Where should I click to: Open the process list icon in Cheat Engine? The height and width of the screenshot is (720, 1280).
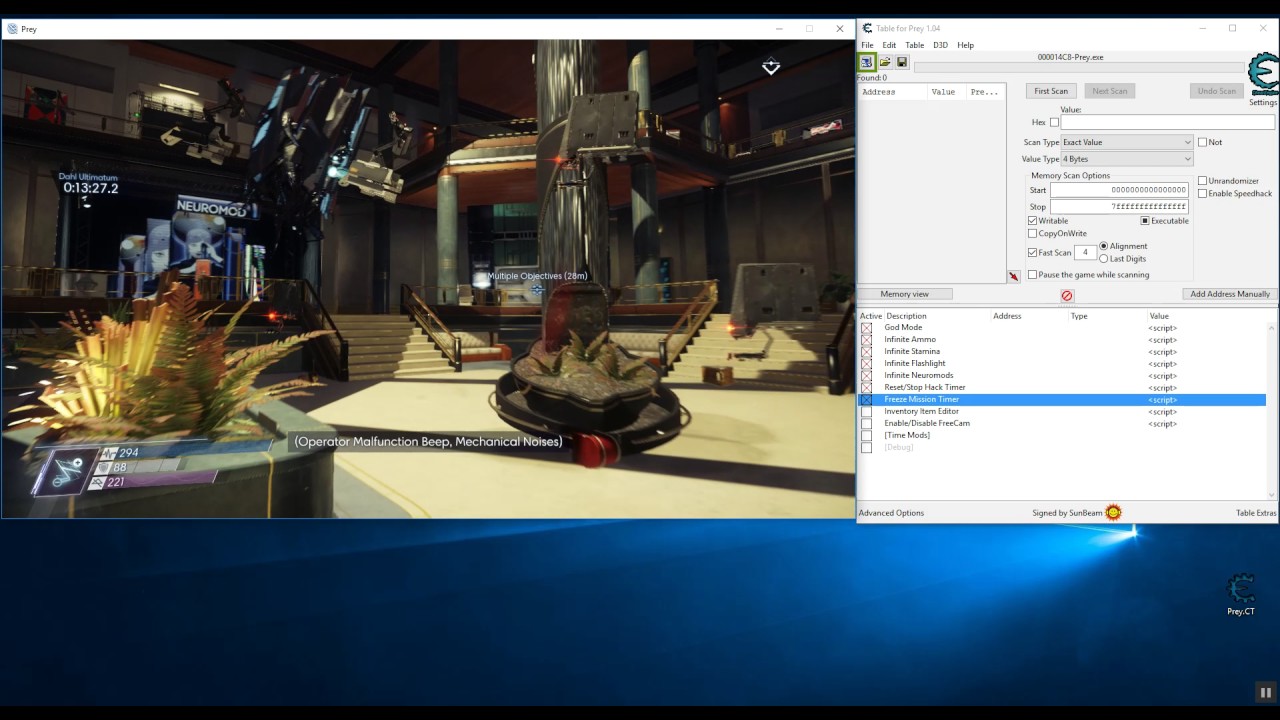tap(867, 62)
